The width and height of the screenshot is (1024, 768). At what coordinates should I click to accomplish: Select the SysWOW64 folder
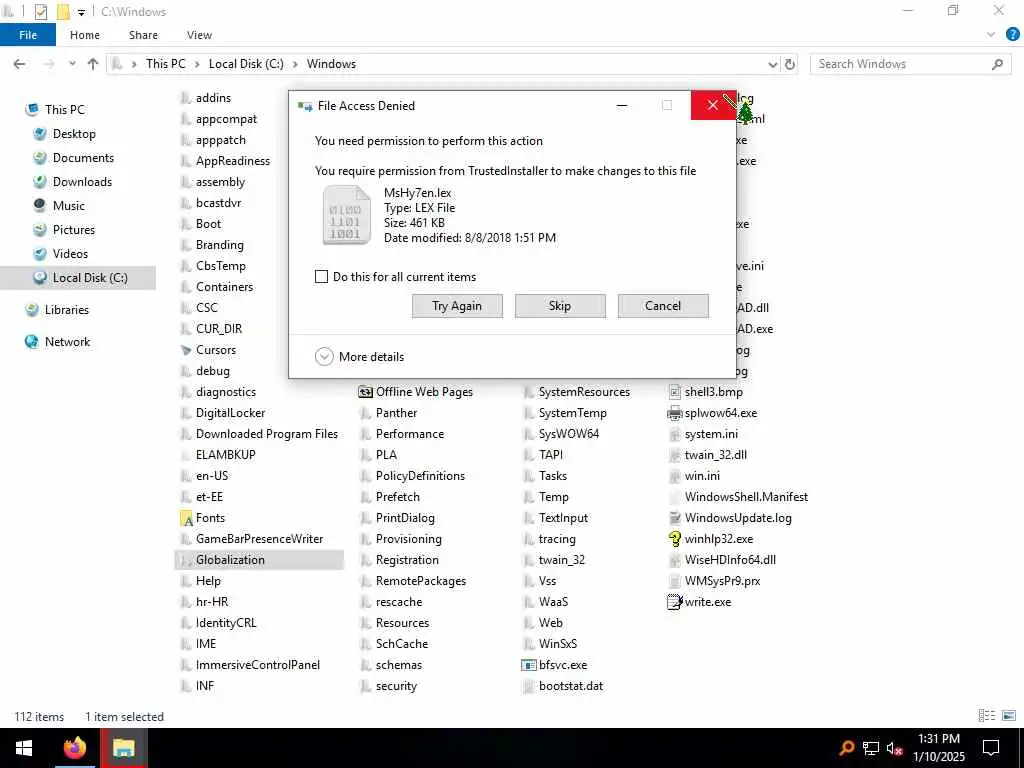tap(569, 434)
